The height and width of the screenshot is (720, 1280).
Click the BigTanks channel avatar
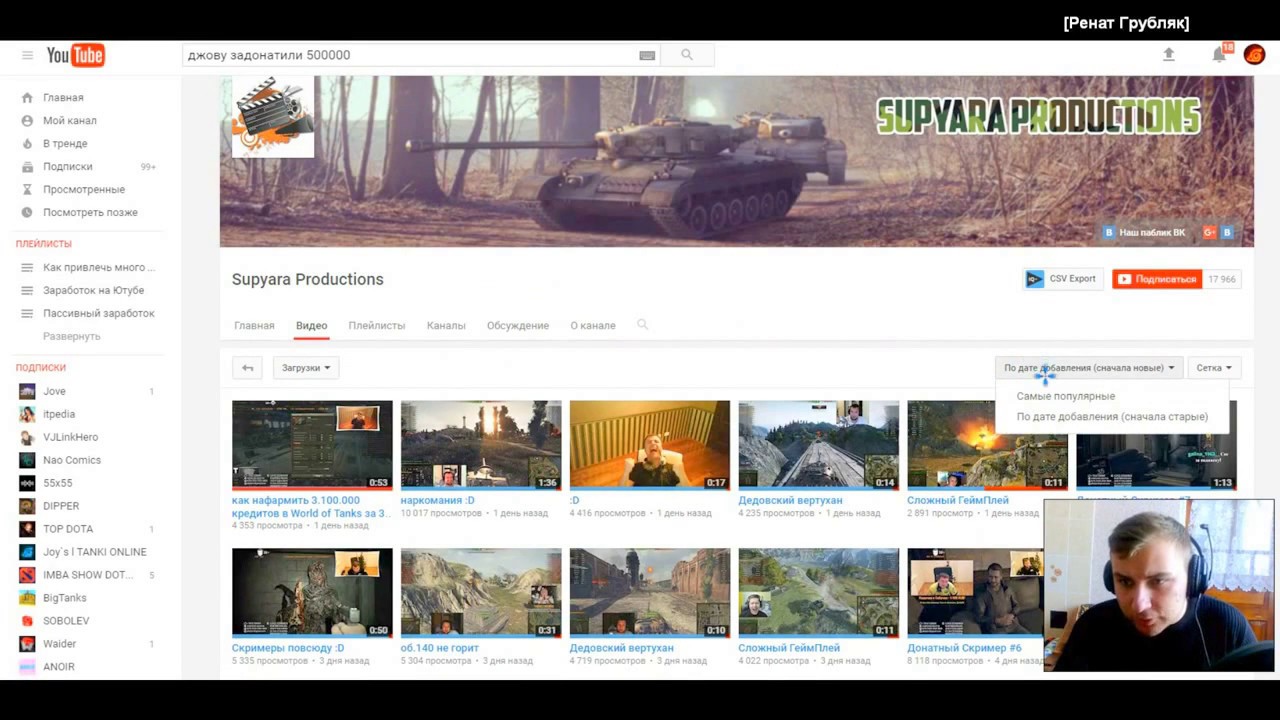(x=27, y=598)
